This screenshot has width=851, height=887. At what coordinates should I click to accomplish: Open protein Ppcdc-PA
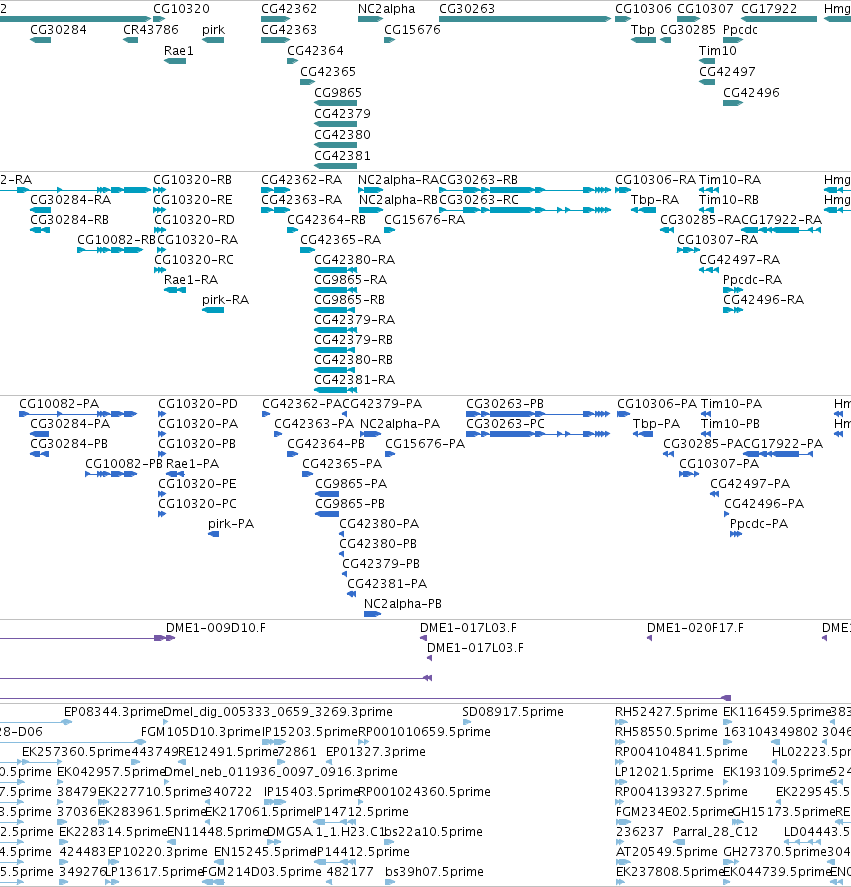(x=759, y=524)
